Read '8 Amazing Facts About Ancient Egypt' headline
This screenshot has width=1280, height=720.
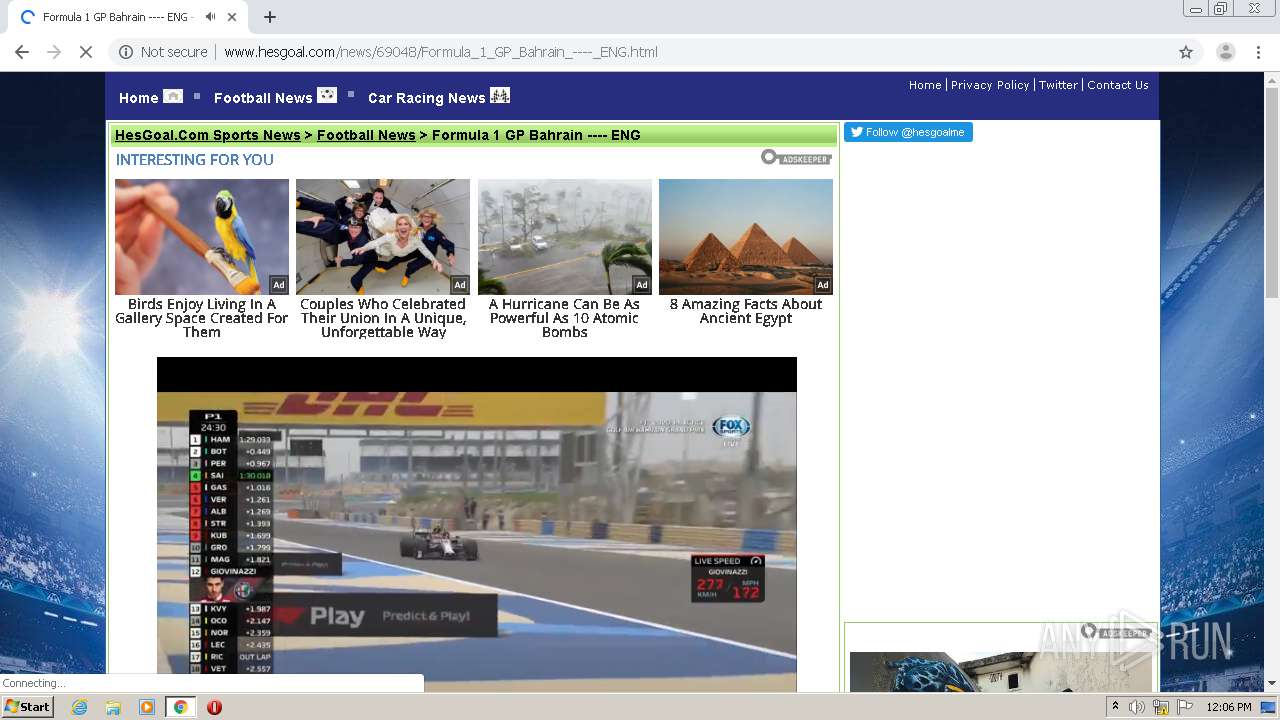[746, 311]
